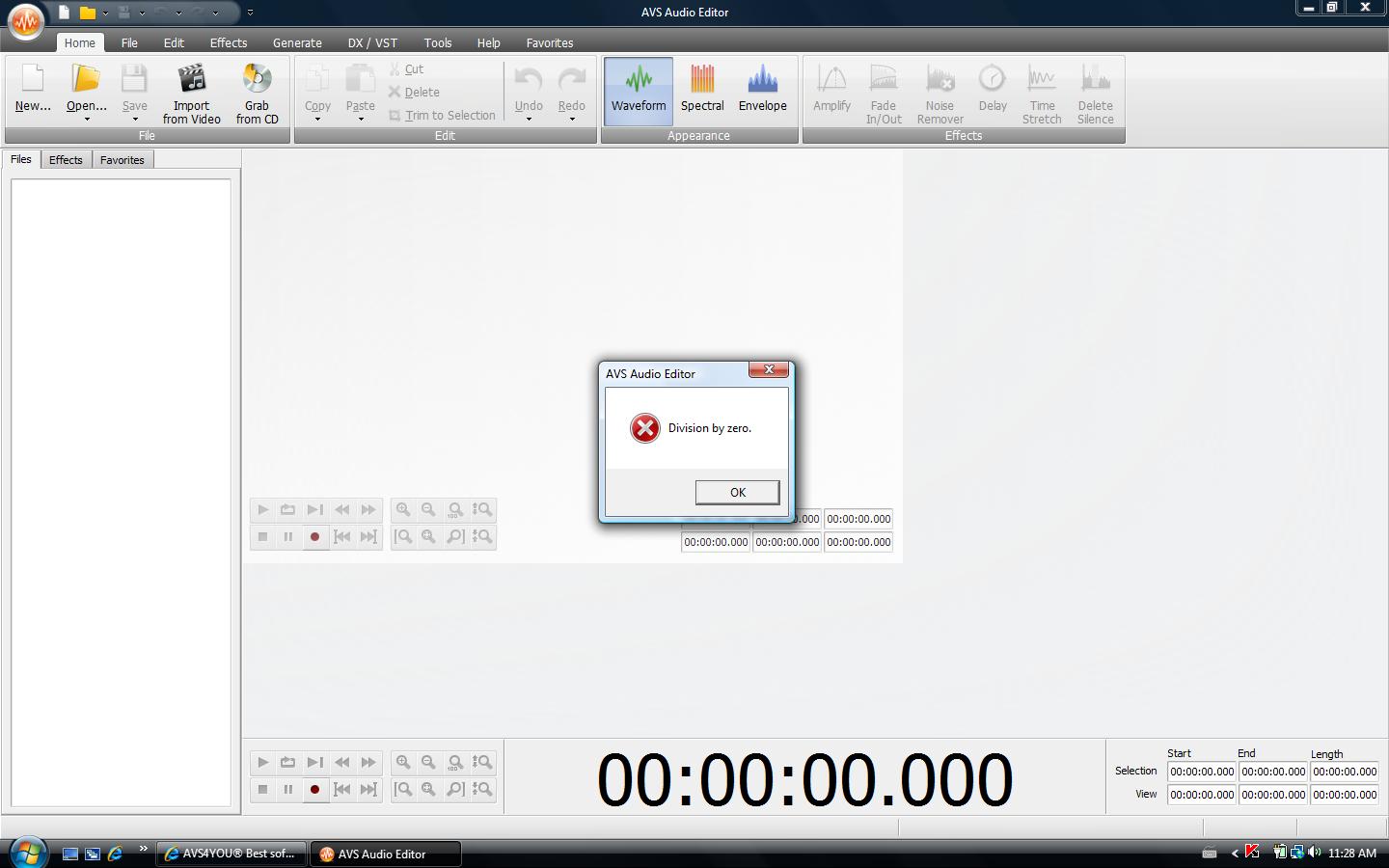Screen dimensions: 1389x868
Task: Open the Customize Quick Access Toolbar arrow
Action: pos(250,13)
